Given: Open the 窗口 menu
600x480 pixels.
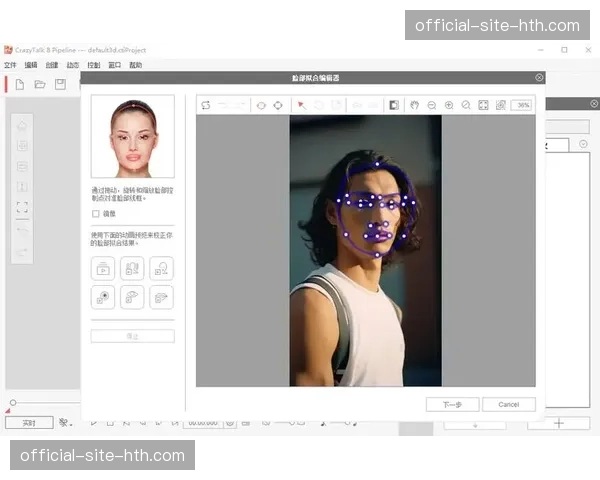Looking at the screenshot, I should 115,65.
